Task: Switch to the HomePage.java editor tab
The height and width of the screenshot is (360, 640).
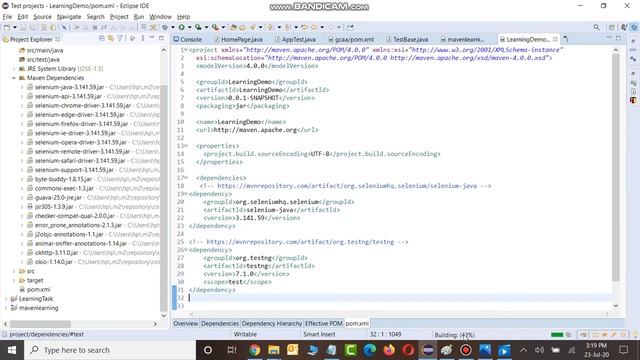Action: pos(238,40)
